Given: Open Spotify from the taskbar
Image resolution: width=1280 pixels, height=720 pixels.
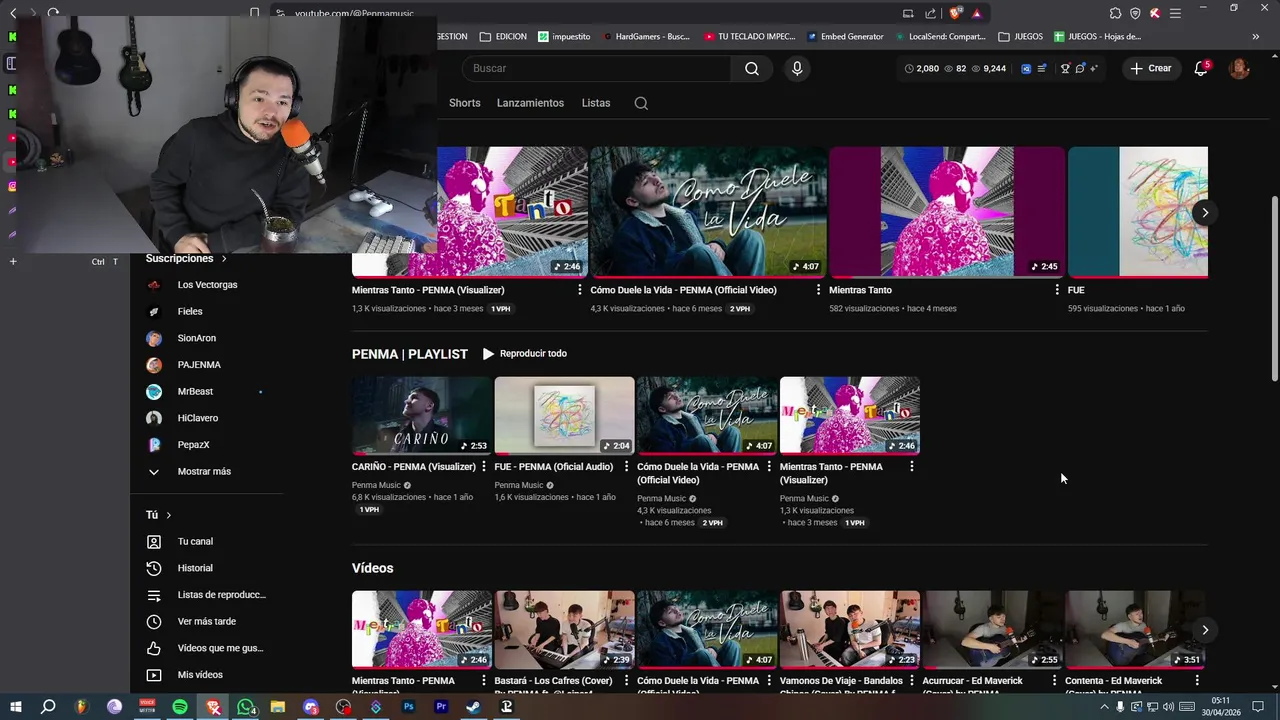Looking at the screenshot, I should pos(180,707).
